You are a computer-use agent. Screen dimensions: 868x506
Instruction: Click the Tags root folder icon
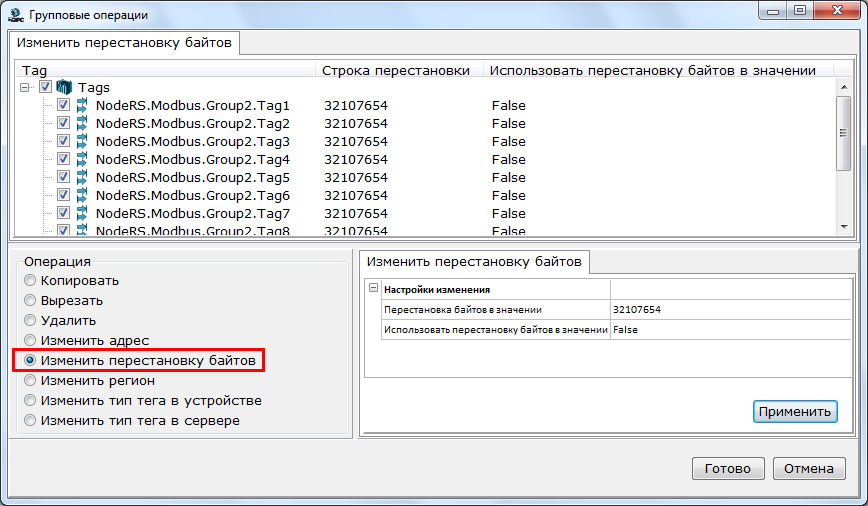tap(65, 88)
